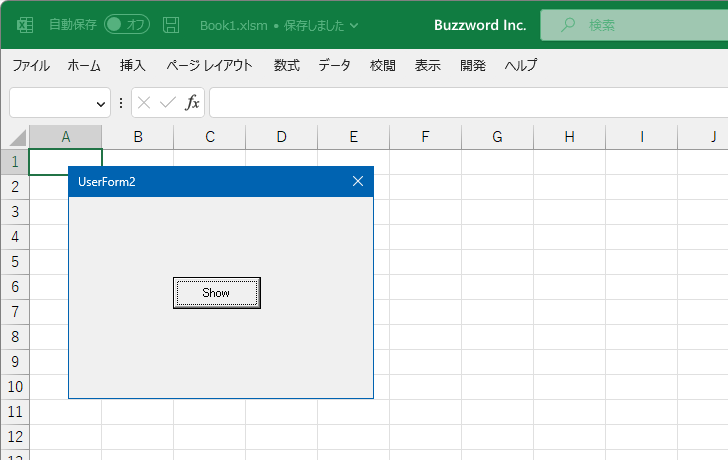Select column C header
Screen dimensions: 728x460
click(210, 137)
